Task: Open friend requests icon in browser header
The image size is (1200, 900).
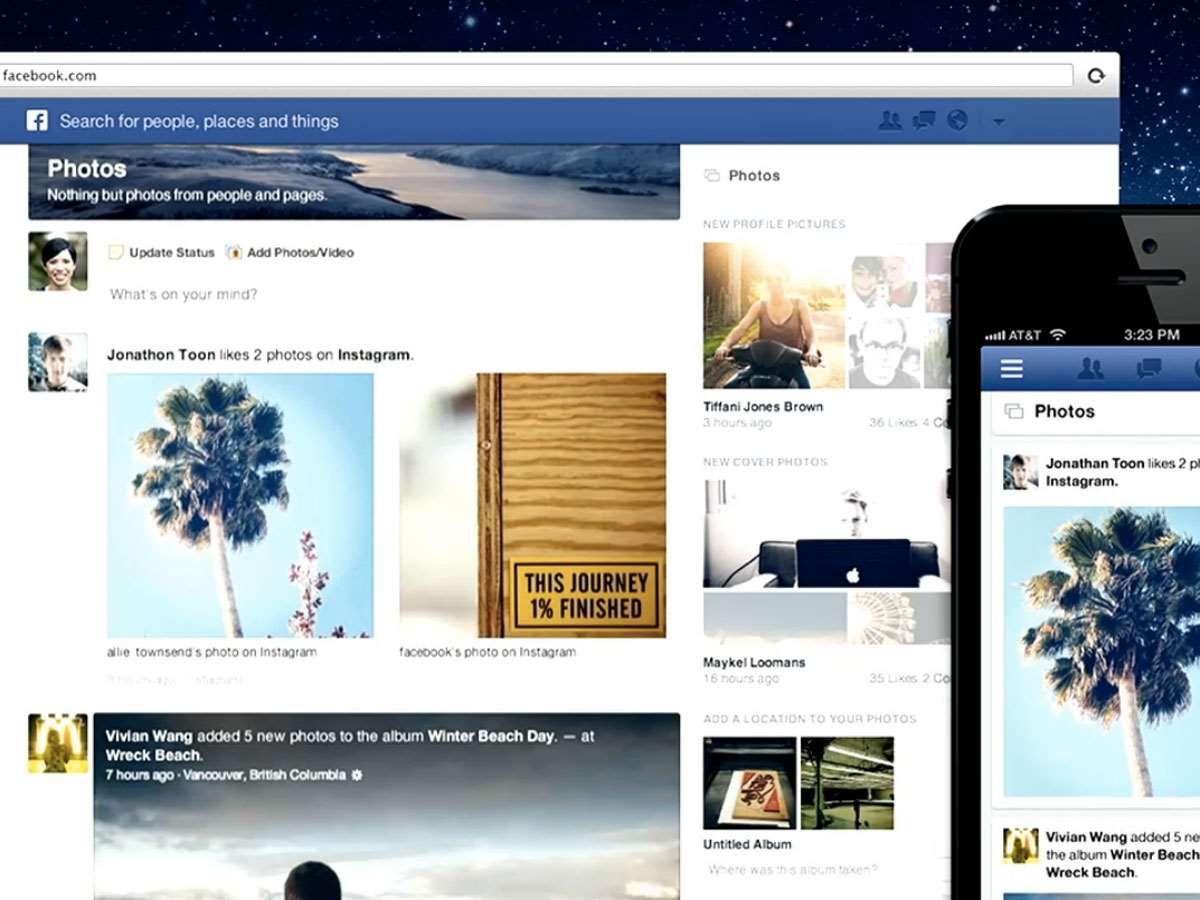Action: pos(890,121)
